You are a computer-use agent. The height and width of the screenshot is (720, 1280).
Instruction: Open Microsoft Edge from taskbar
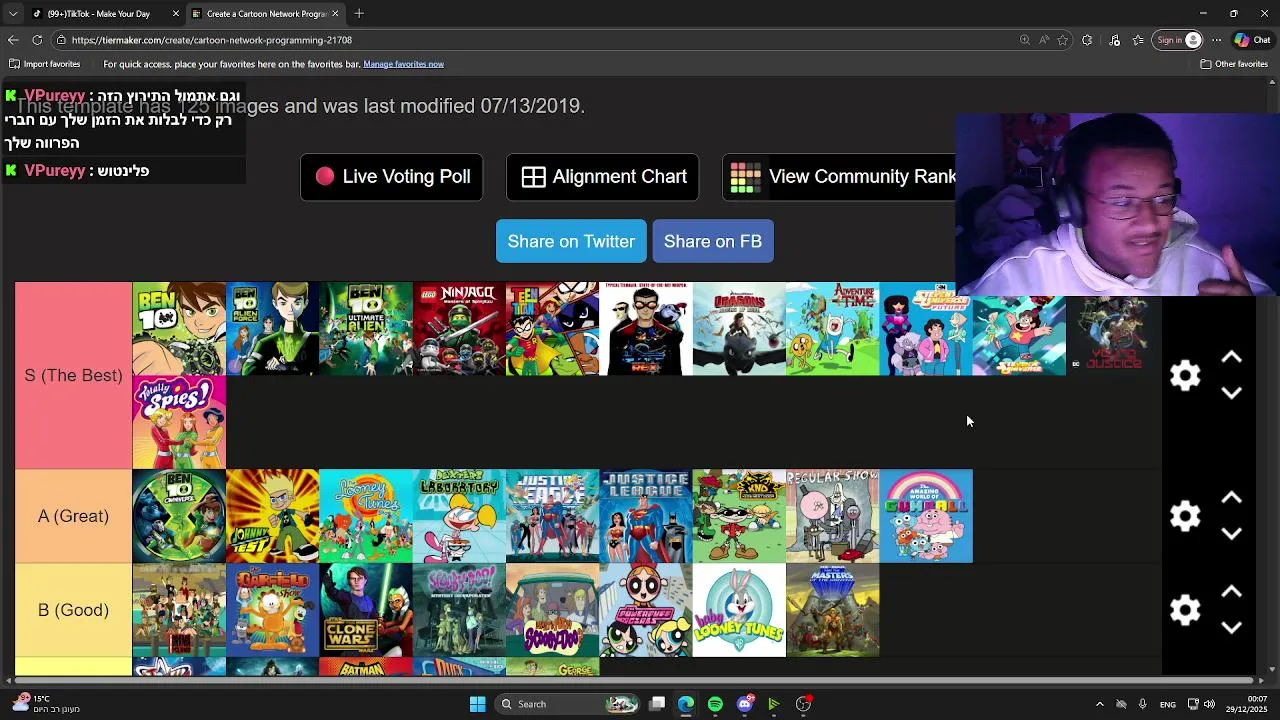[686, 704]
